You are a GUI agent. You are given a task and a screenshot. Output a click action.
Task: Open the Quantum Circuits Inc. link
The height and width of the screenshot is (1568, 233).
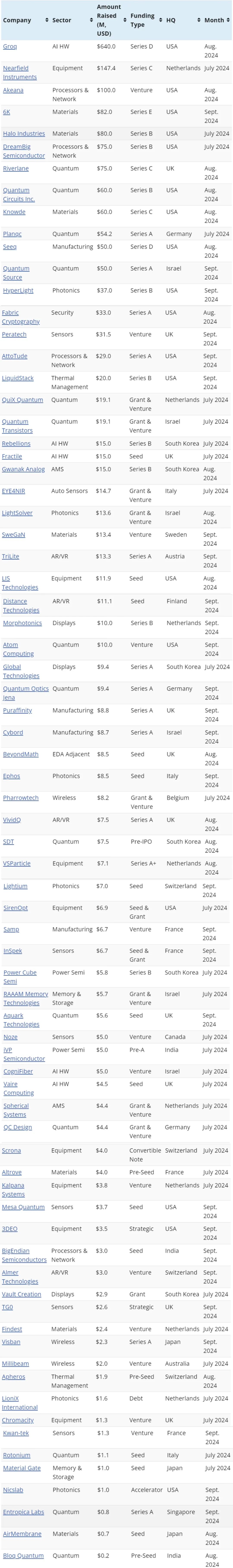click(x=19, y=194)
